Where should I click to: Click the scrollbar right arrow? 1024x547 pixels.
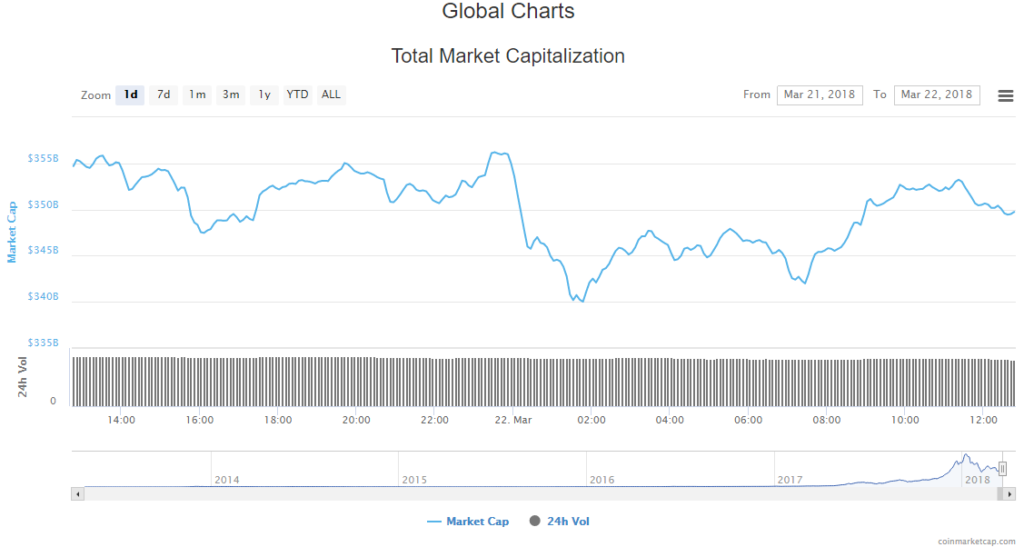point(1010,493)
